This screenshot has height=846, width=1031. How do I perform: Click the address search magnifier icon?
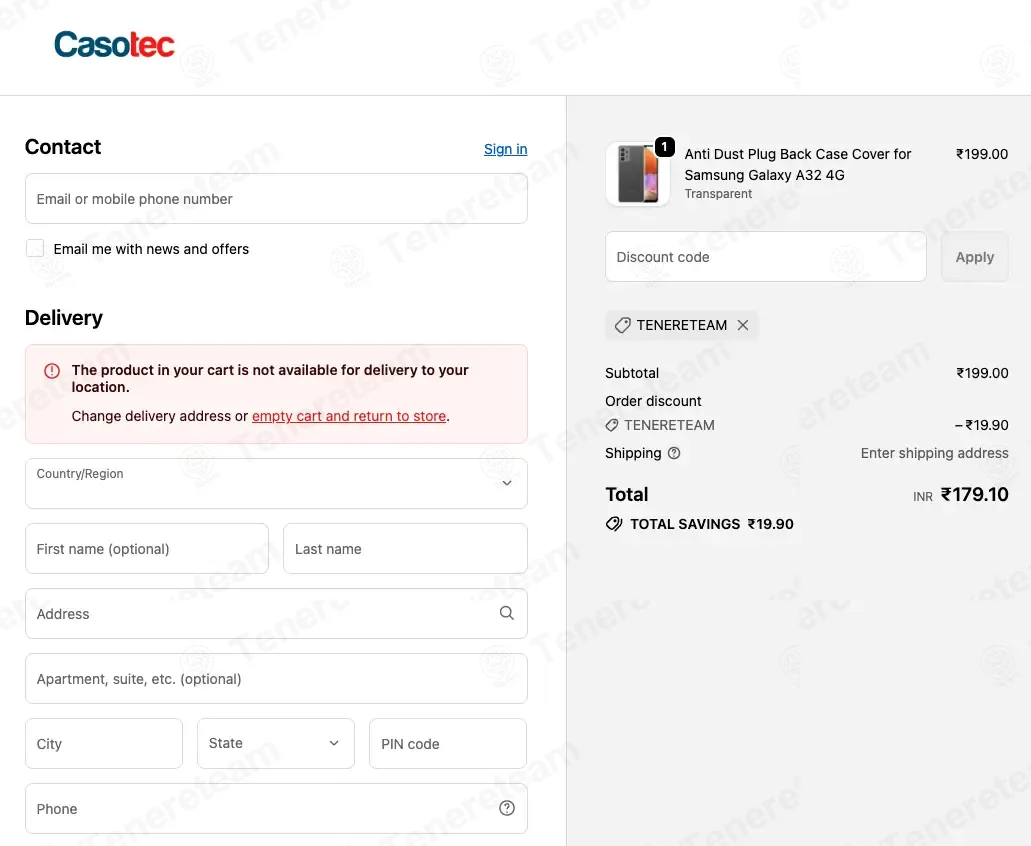click(x=507, y=613)
